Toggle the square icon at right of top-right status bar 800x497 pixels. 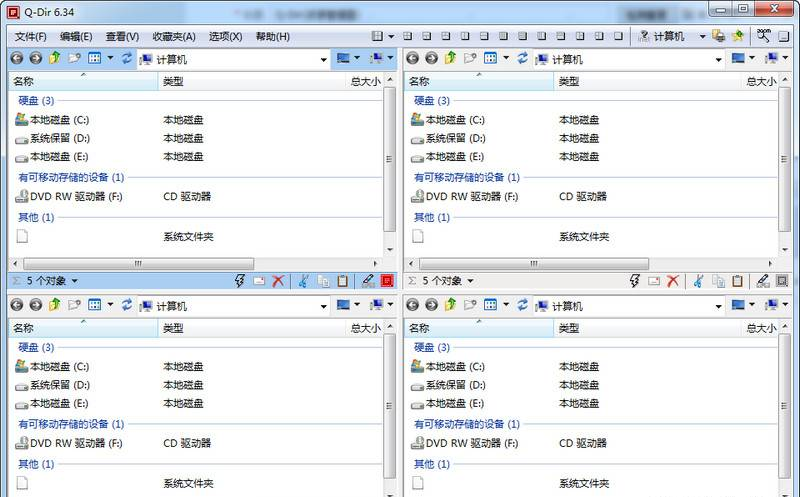782,282
